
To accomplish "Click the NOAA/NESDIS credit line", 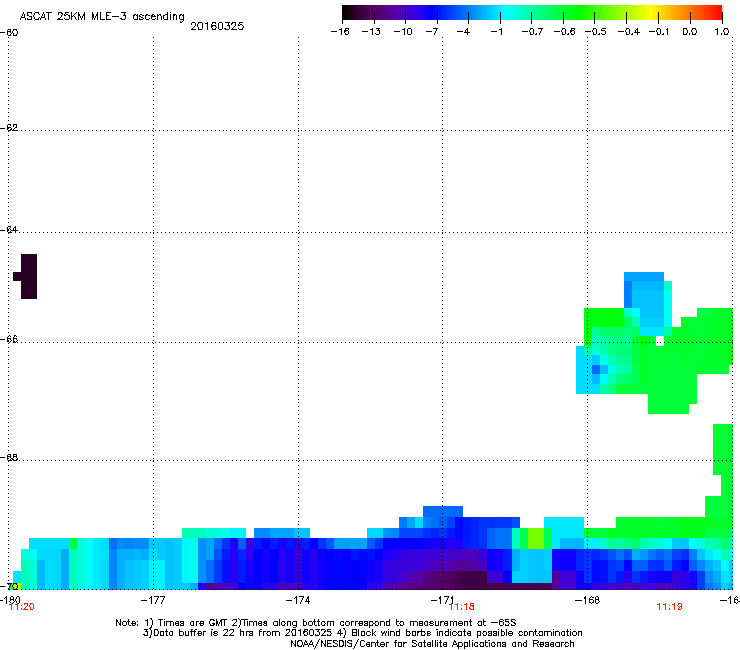I will (432, 644).
